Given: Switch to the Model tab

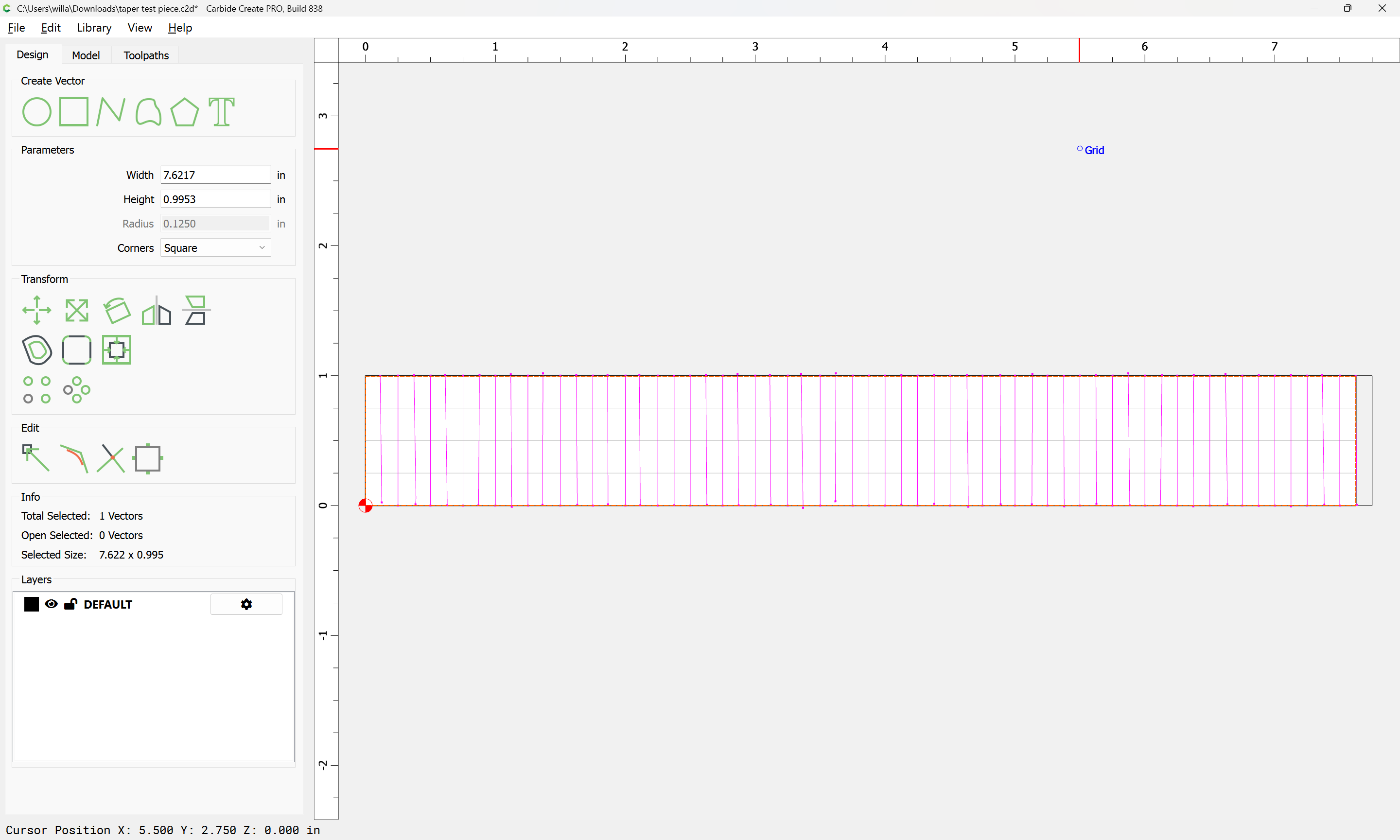Looking at the screenshot, I should pyautogui.click(x=86, y=55).
